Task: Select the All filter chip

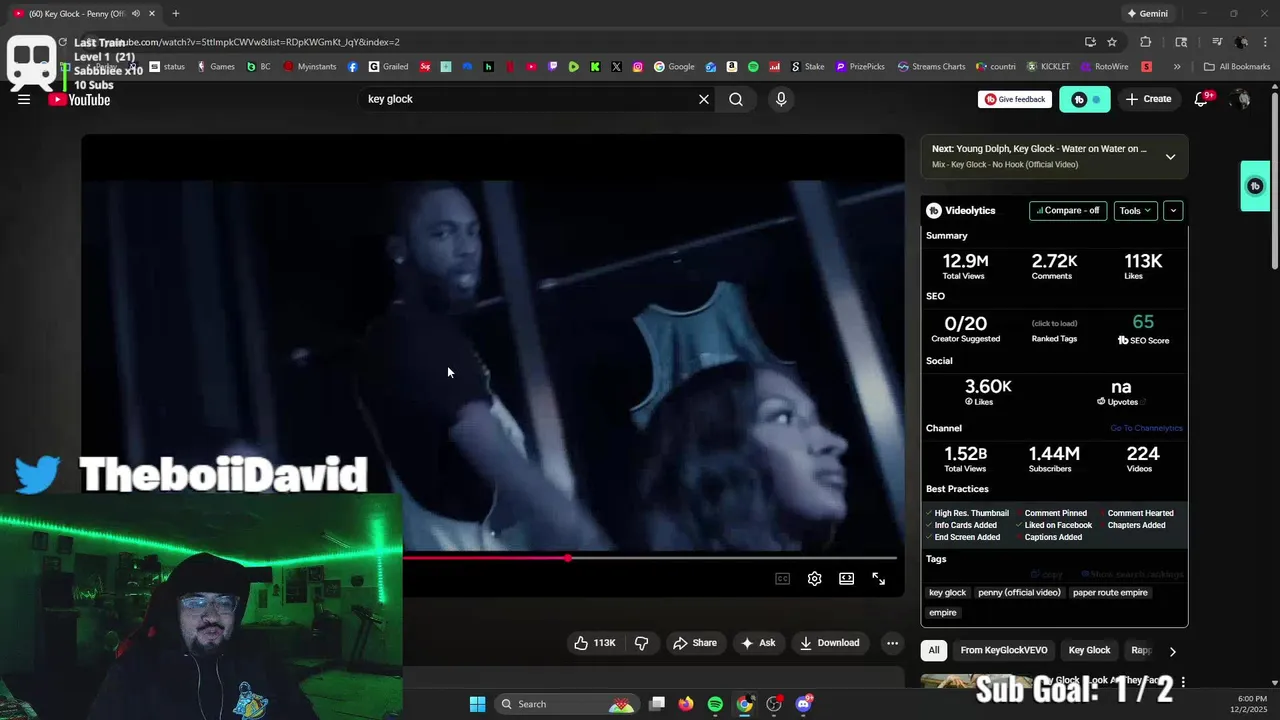Action: tap(934, 650)
